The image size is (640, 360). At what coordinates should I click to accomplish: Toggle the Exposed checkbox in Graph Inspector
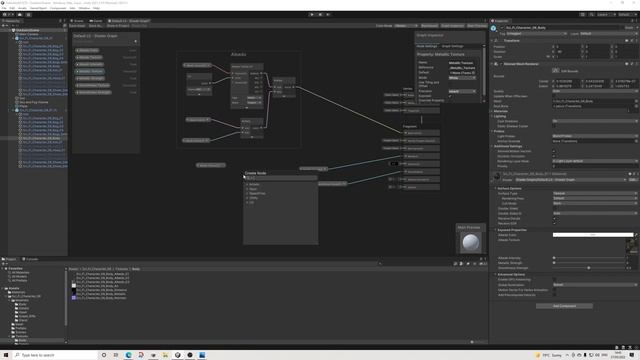(450, 96)
